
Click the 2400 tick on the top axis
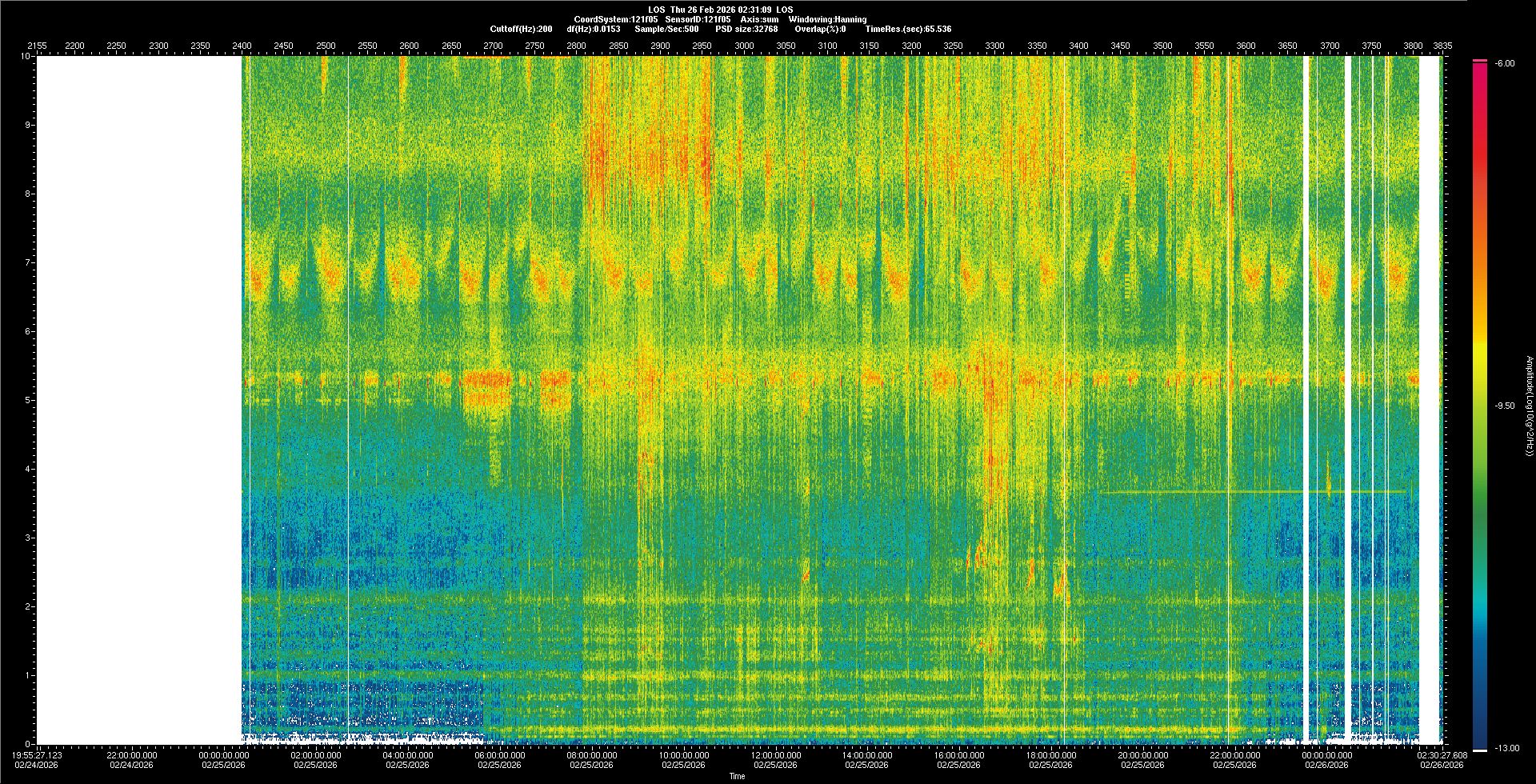click(x=242, y=46)
